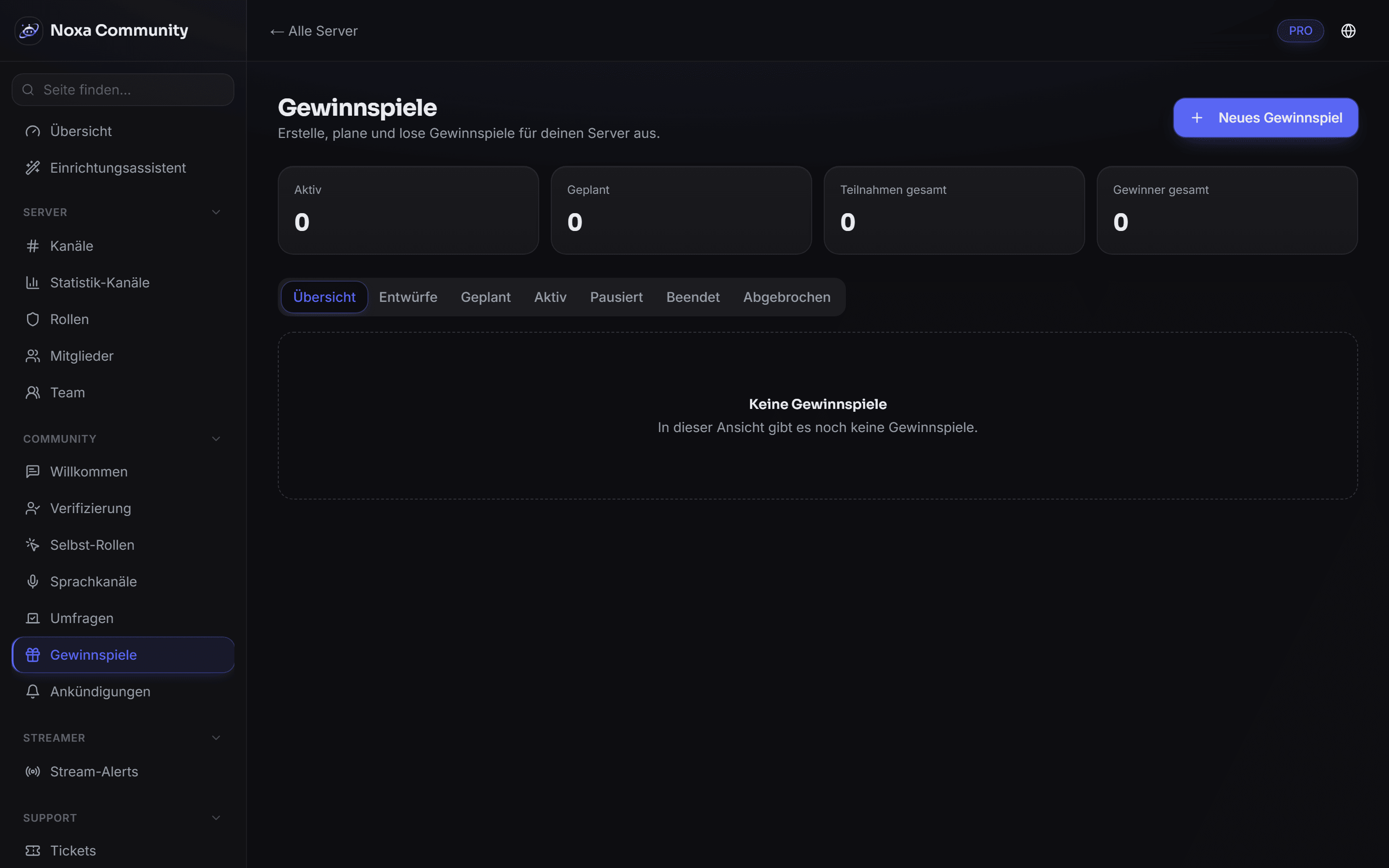Switch to the Geplant tab
The image size is (1389, 868).
tap(486, 297)
